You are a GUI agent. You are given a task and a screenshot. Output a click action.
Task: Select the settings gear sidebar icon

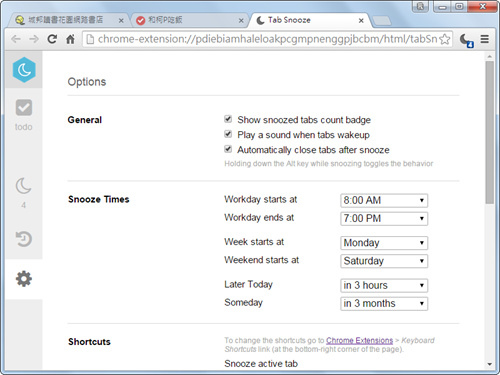click(x=24, y=279)
